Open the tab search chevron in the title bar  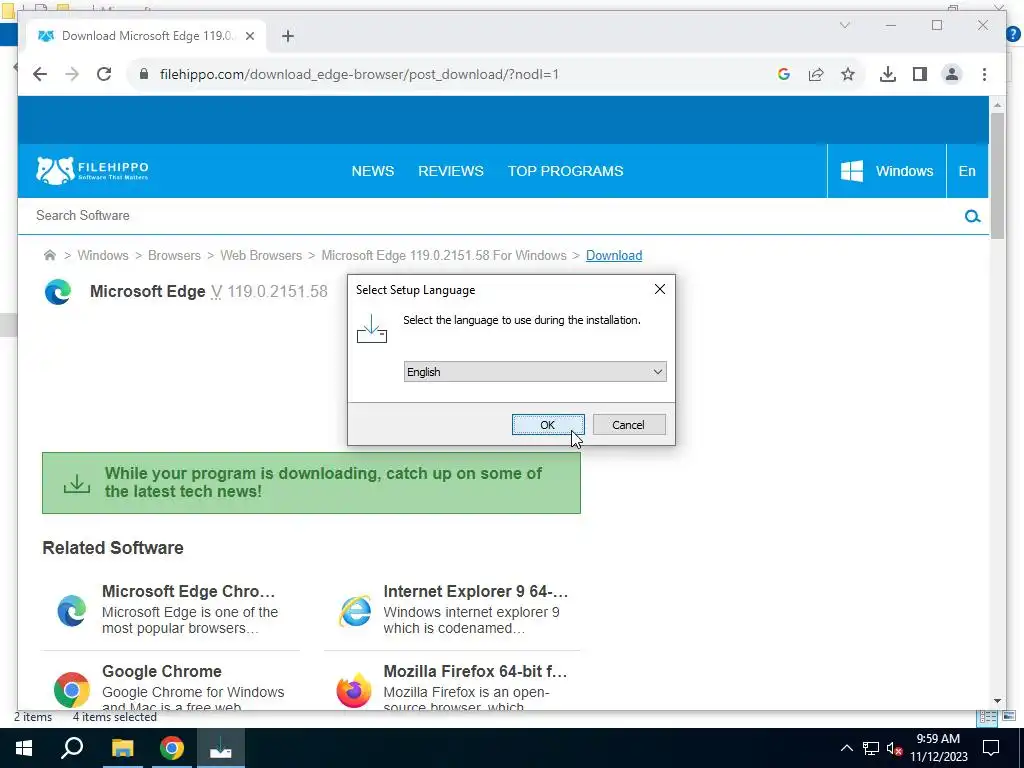pos(844,25)
